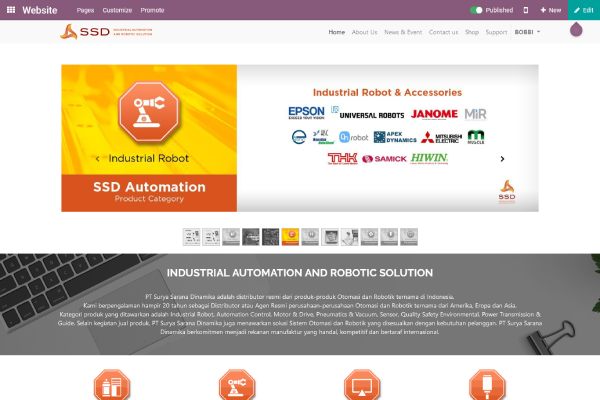This screenshot has height=400, width=600.
Task: Open the apps grid menu icon
Action: coord(11,9)
